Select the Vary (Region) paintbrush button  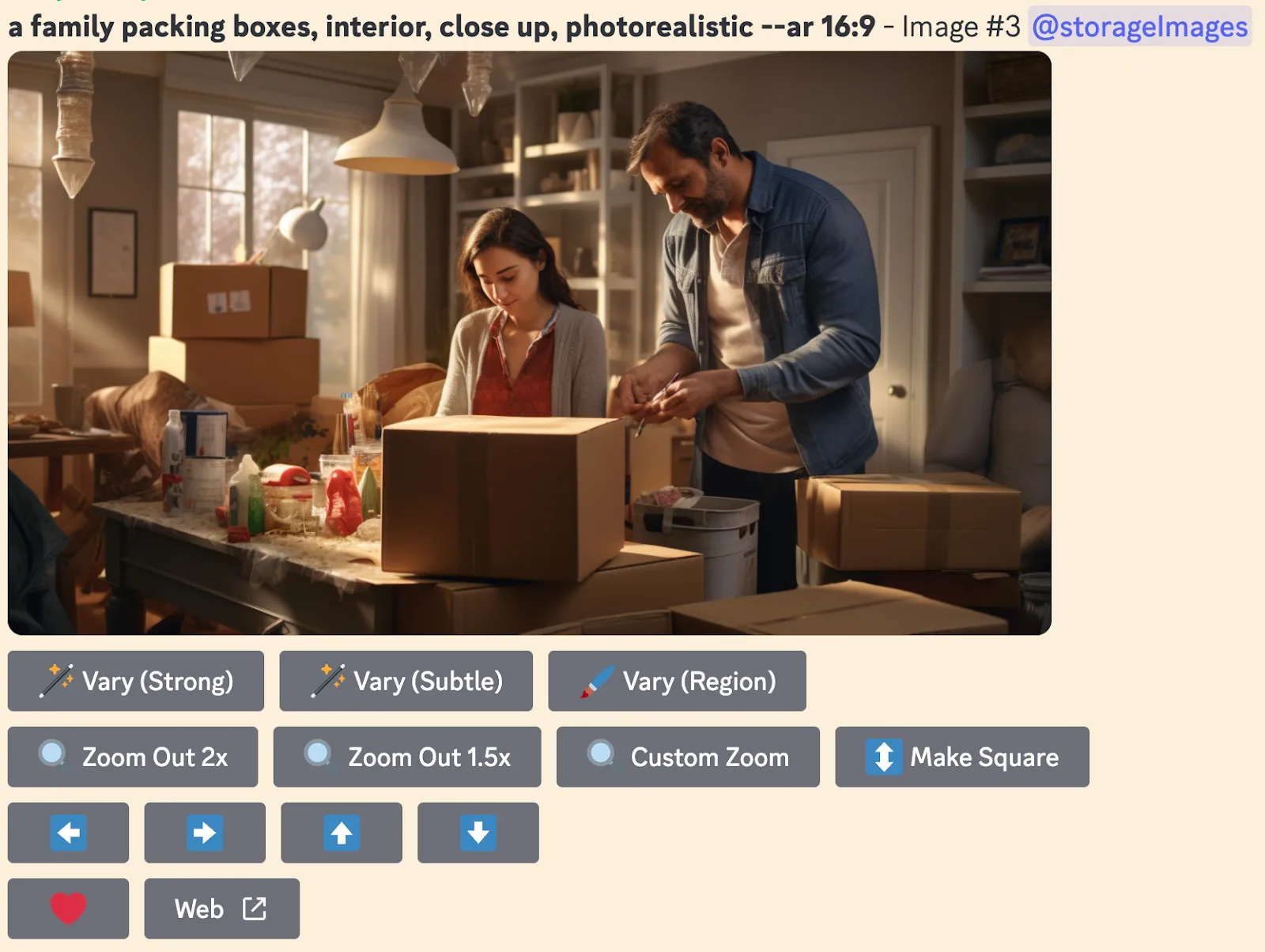coord(677,681)
